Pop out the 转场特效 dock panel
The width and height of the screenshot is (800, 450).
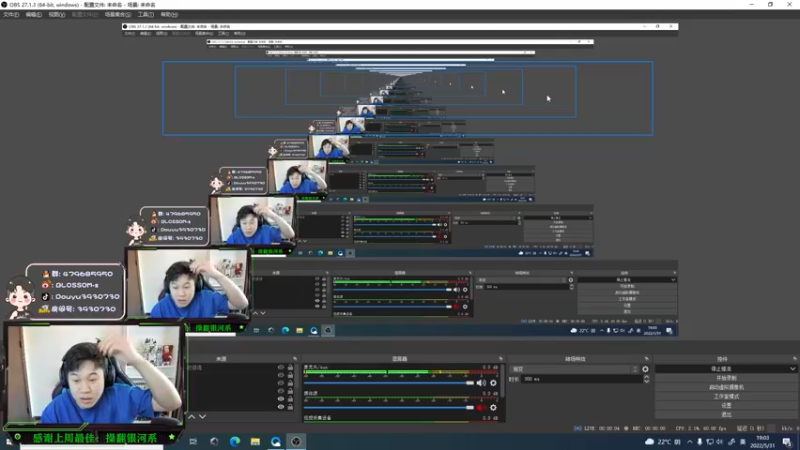coord(646,359)
